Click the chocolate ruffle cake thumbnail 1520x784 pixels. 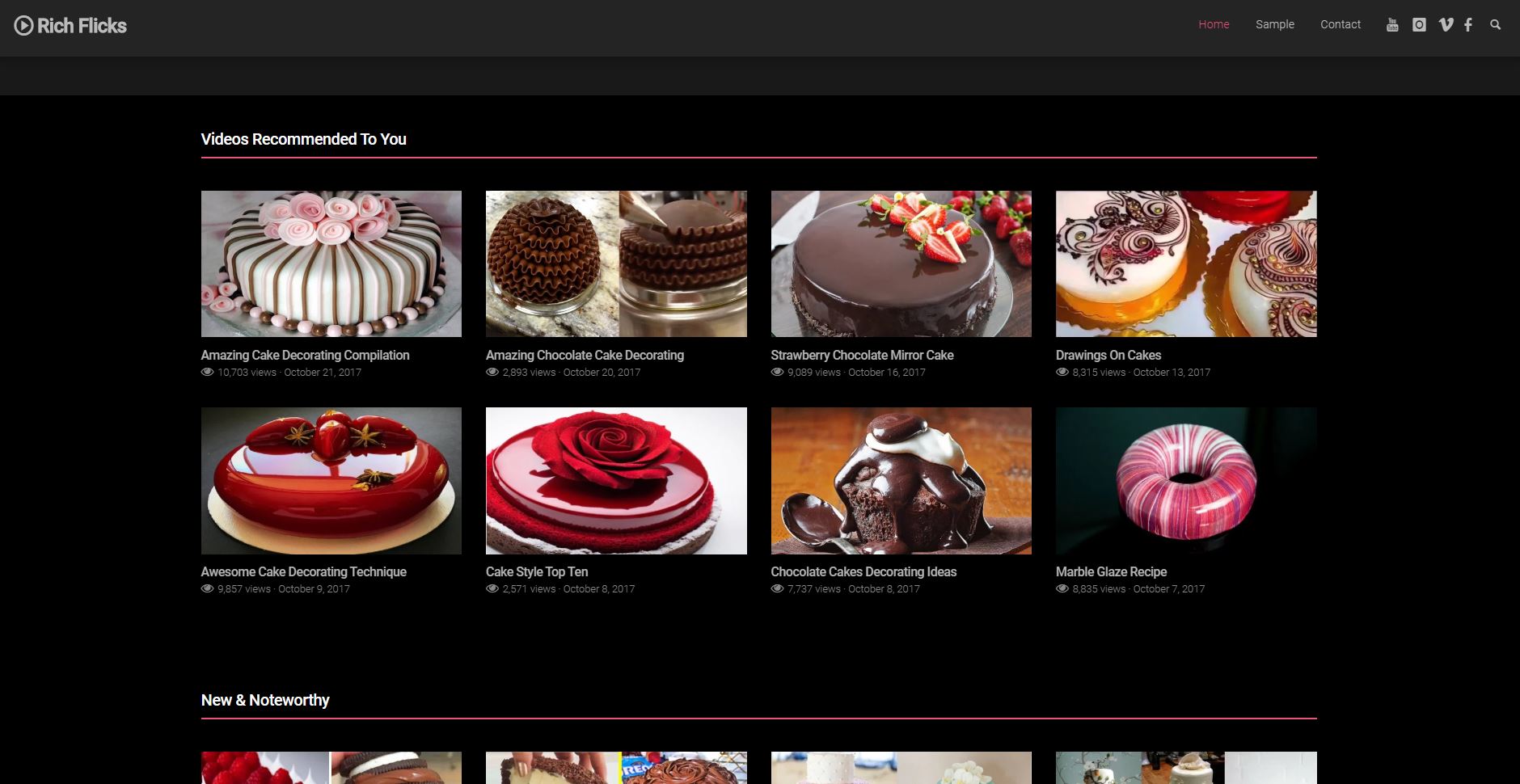click(x=616, y=263)
